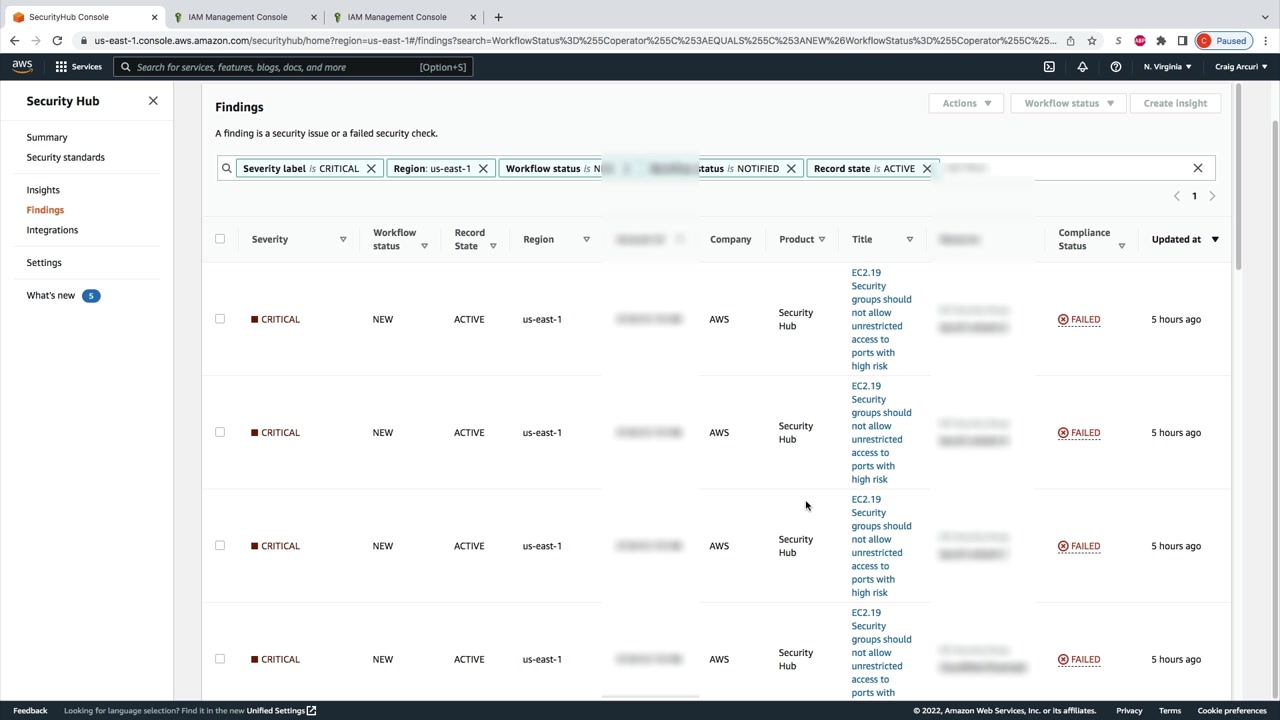Click the Feedback link in footer
The height and width of the screenshot is (720, 1280).
(x=30, y=711)
